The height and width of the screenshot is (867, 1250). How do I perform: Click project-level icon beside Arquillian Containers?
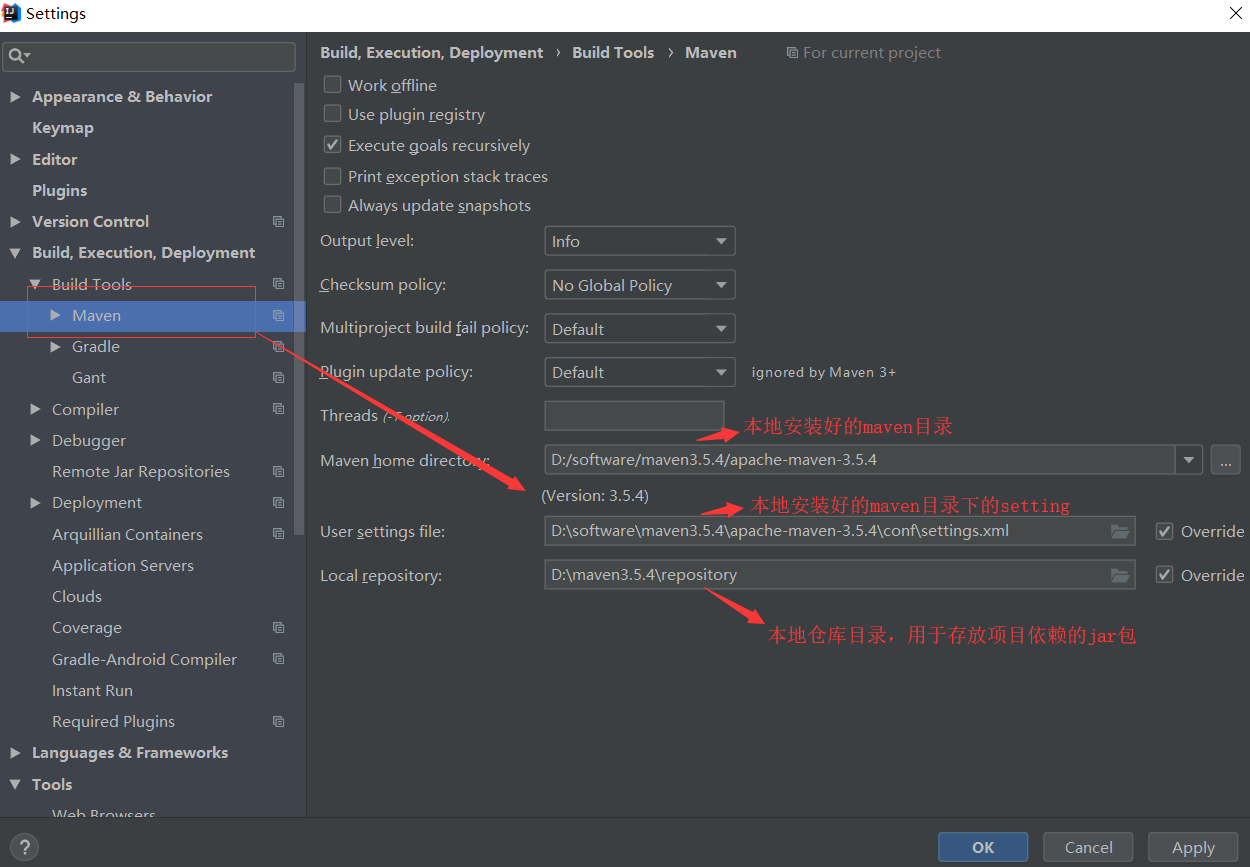(279, 535)
